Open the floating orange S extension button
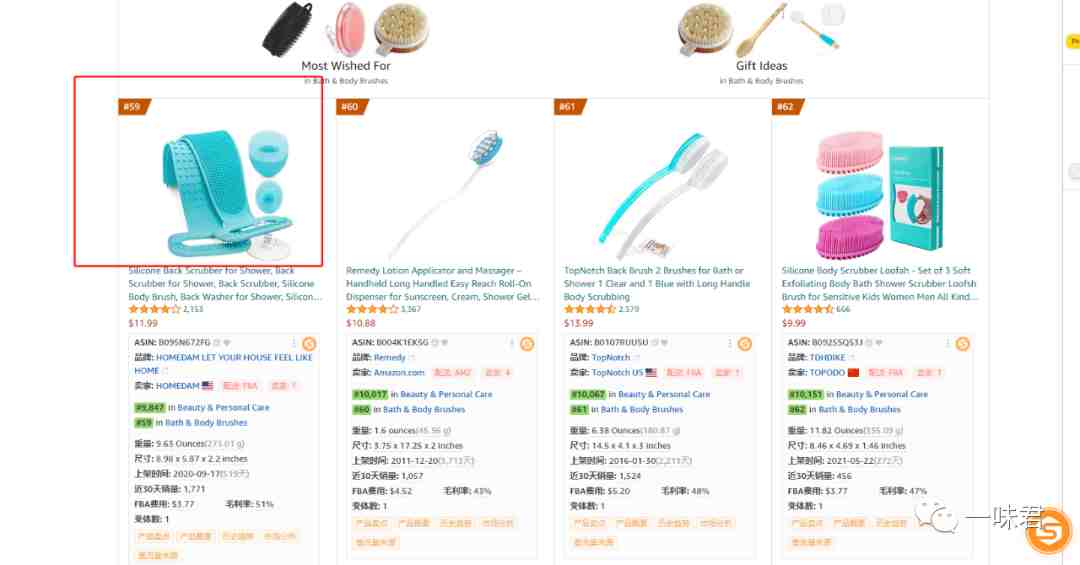The width and height of the screenshot is (1080, 565). 1048,530
